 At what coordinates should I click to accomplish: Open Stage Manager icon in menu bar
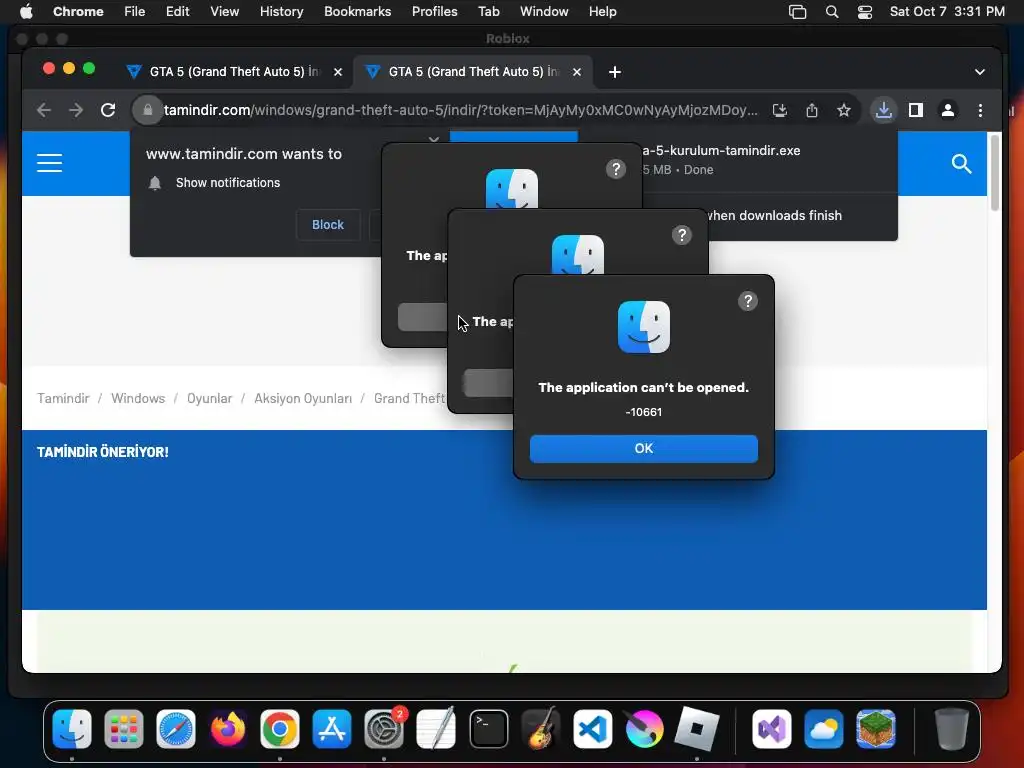click(797, 12)
